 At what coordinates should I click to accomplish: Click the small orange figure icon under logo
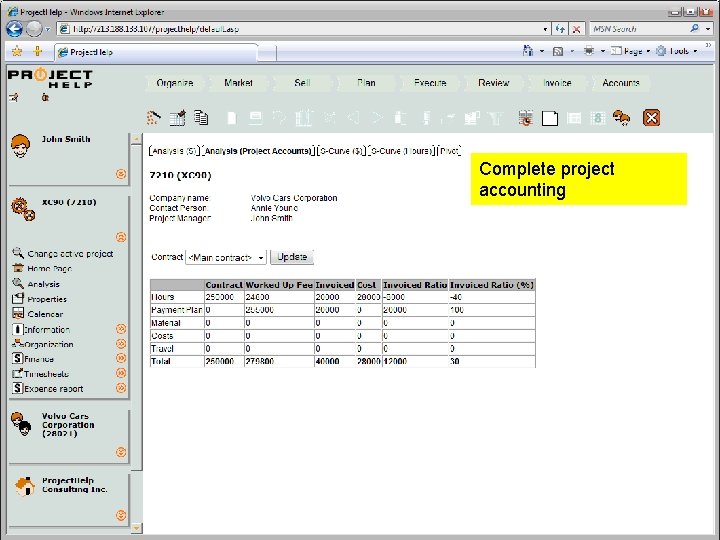[45, 97]
